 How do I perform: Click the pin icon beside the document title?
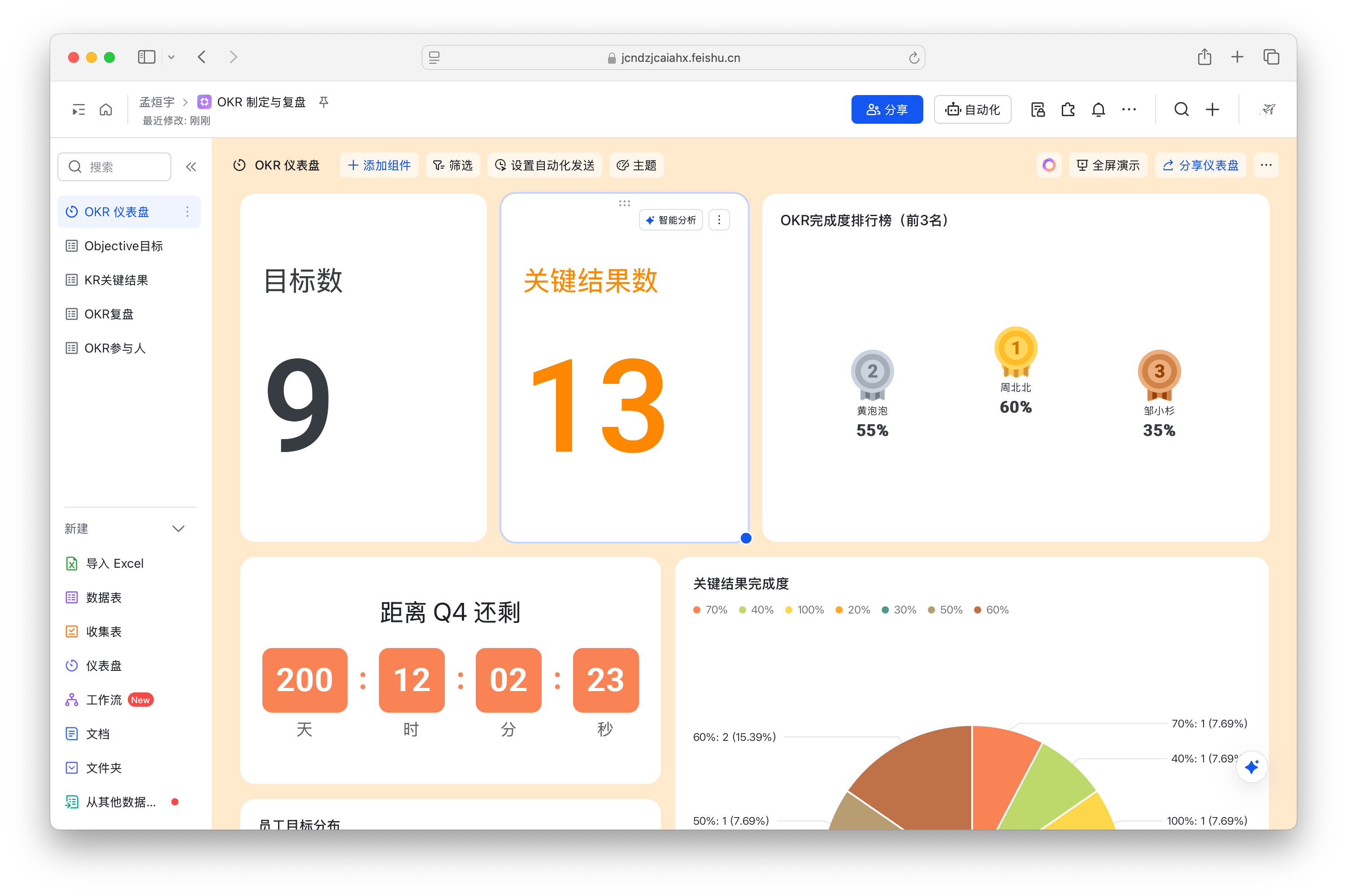[x=324, y=102]
